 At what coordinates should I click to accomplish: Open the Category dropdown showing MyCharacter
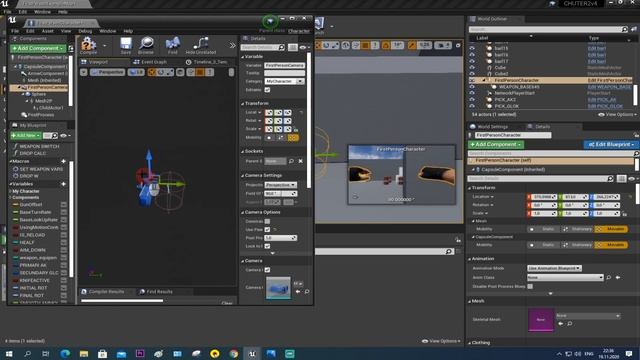click(284, 81)
